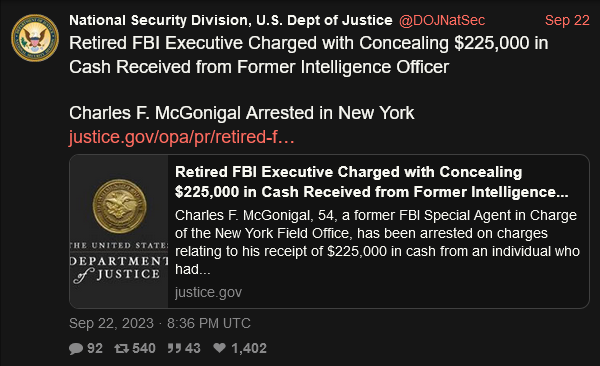Click the justice.gov domain label in the card
Screen dimensions: 600x366
(208, 292)
